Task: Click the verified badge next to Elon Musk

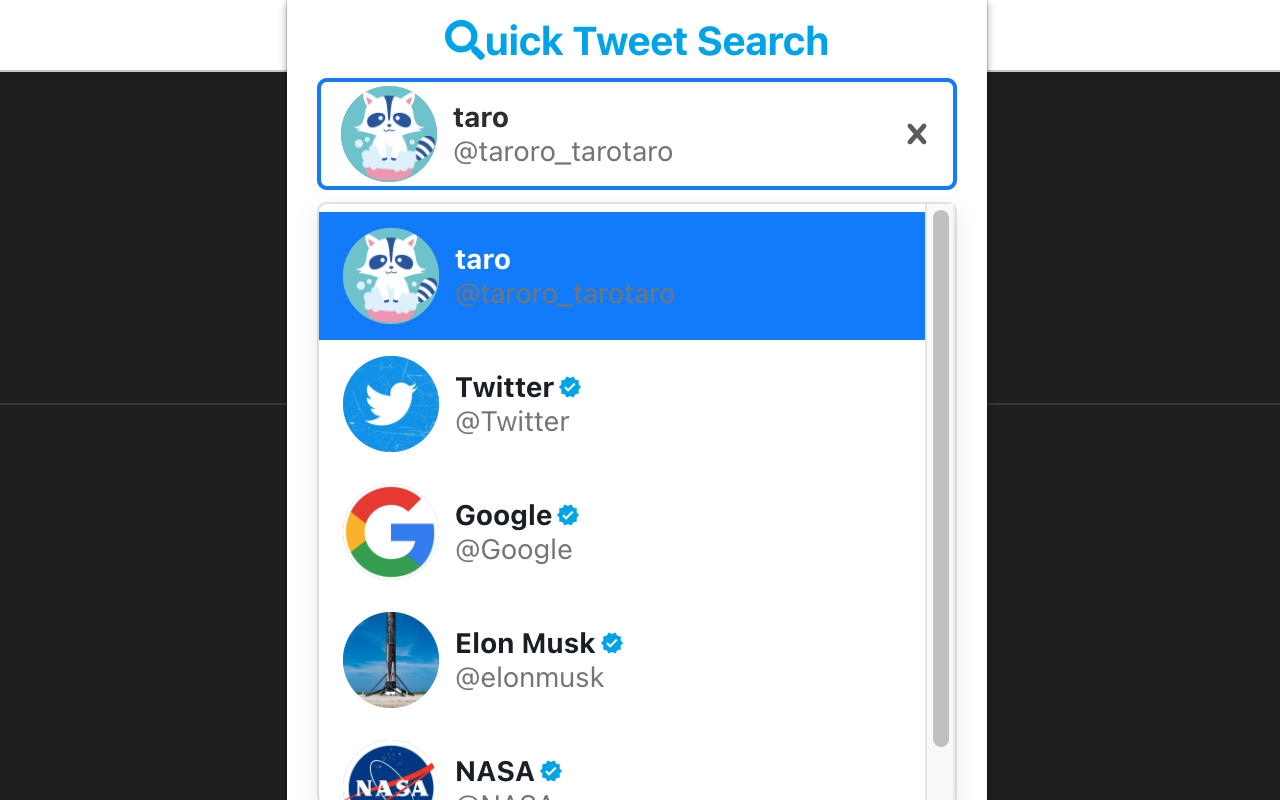Action: 611,642
